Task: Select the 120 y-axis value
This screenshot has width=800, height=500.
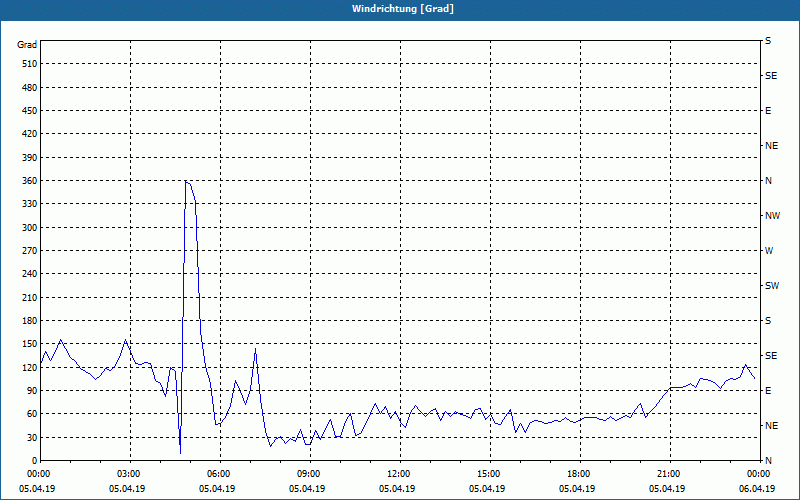Action: point(30,367)
